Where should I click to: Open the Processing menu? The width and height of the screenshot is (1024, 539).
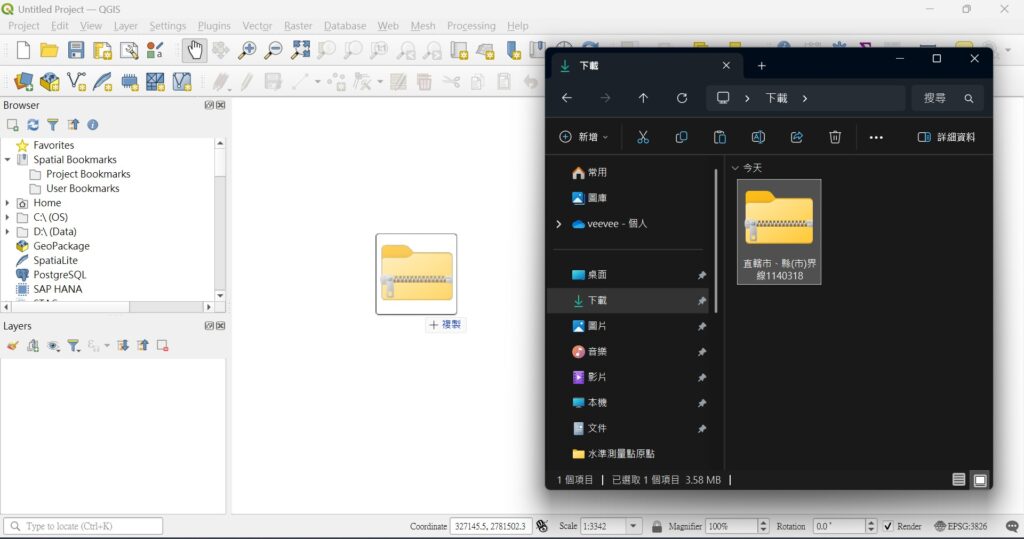(x=471, y=25)
